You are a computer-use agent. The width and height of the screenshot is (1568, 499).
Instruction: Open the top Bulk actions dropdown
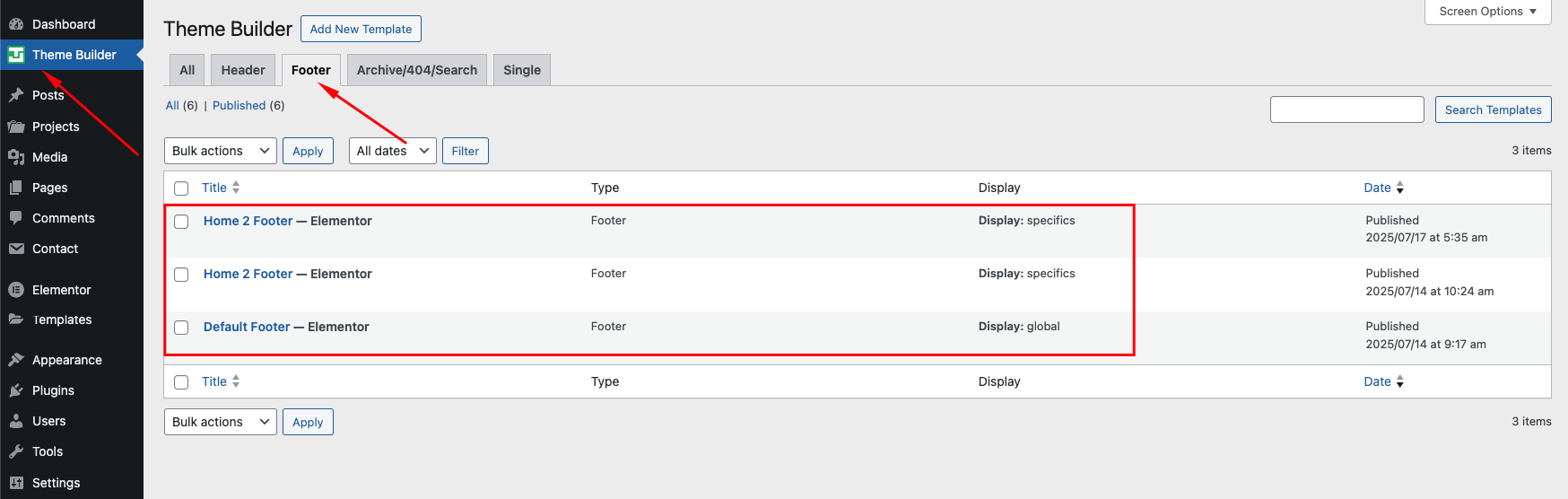pos(220,151)
